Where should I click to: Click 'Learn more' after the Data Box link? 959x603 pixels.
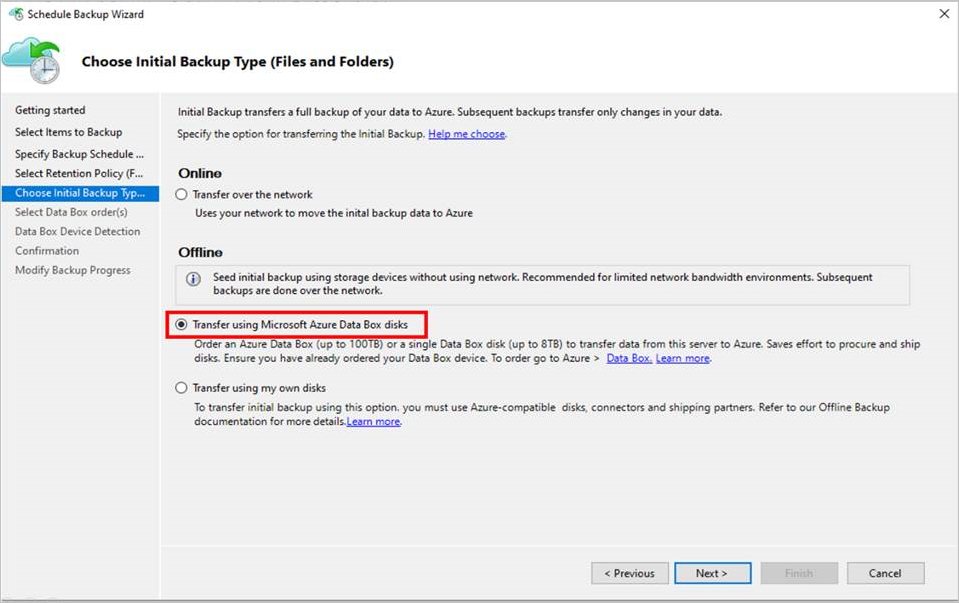pyautogui.click(x=683, y=357)
